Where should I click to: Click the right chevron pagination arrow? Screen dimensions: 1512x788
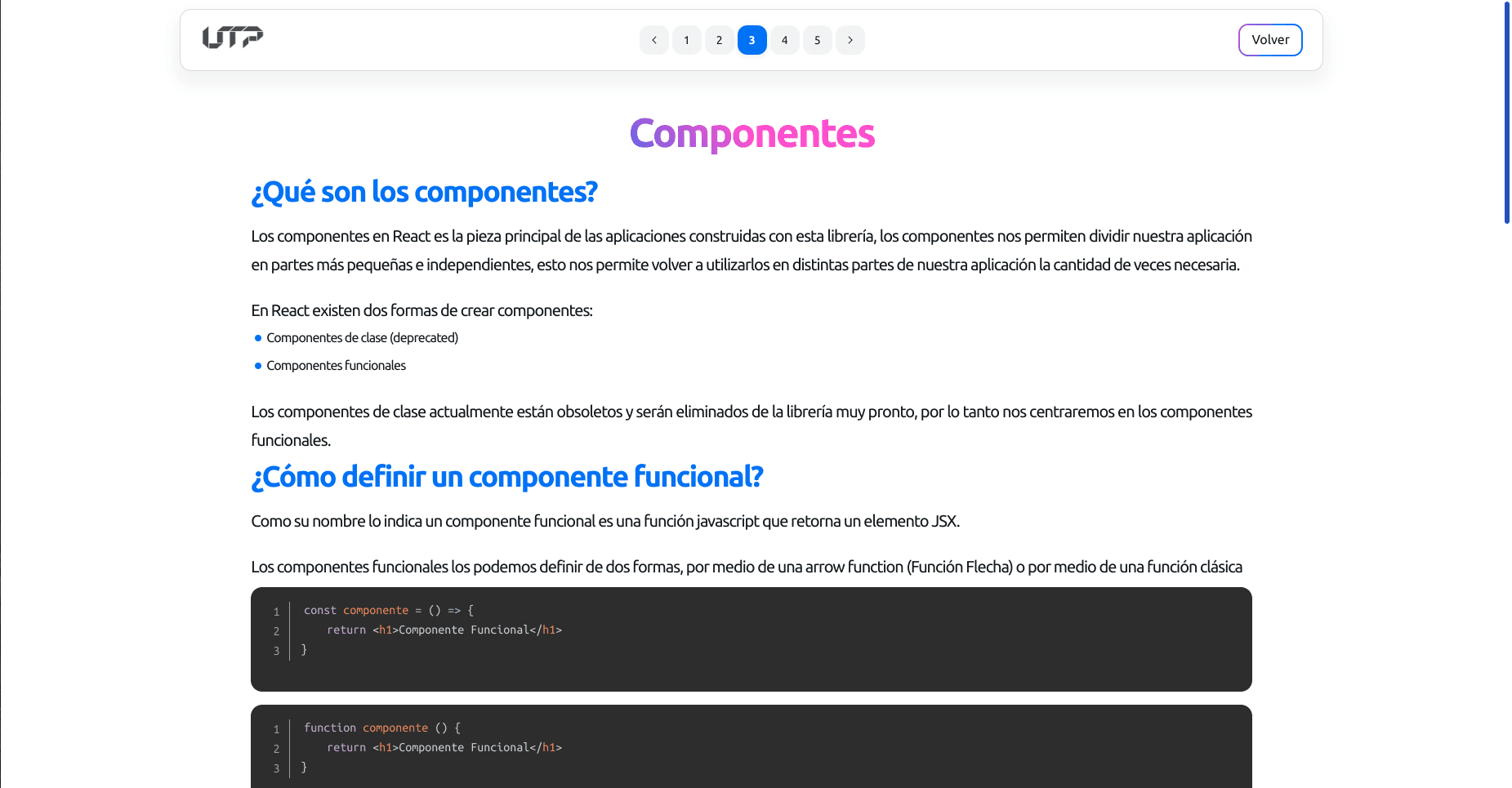coord(850,39)
